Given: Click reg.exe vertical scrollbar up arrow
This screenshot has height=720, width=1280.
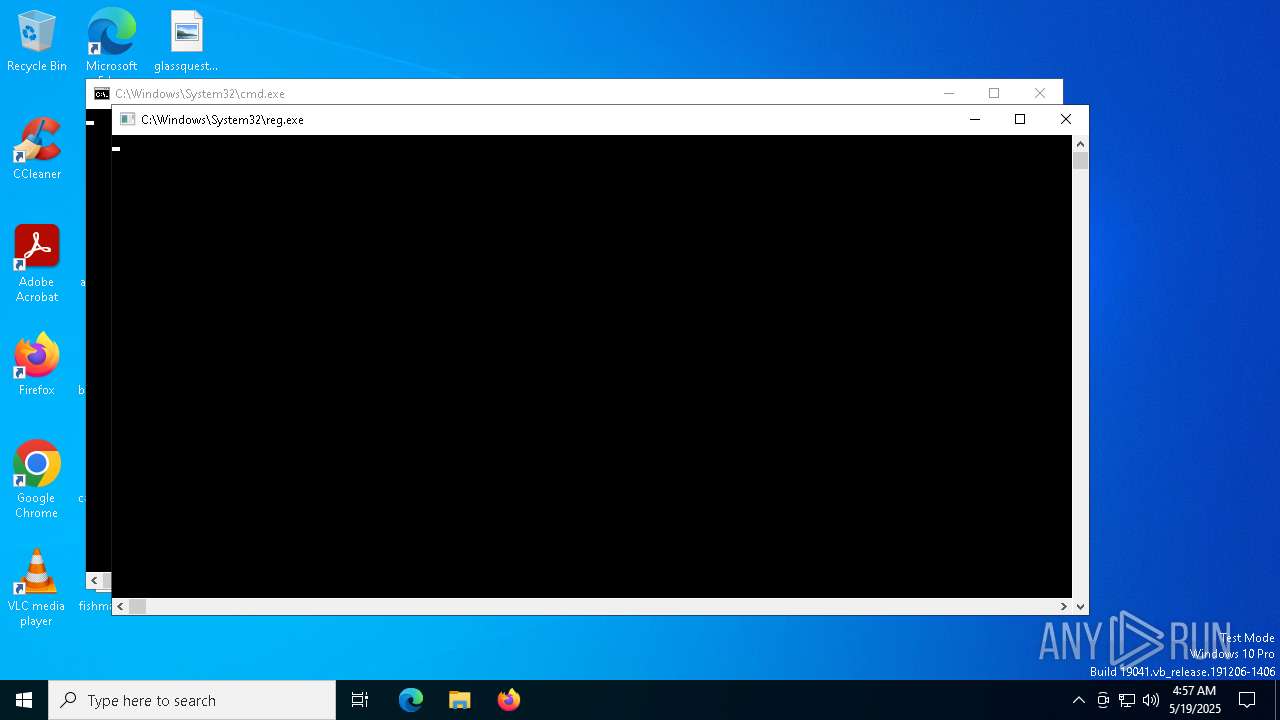Looking at the screenshot, I should pos(1080,144).
